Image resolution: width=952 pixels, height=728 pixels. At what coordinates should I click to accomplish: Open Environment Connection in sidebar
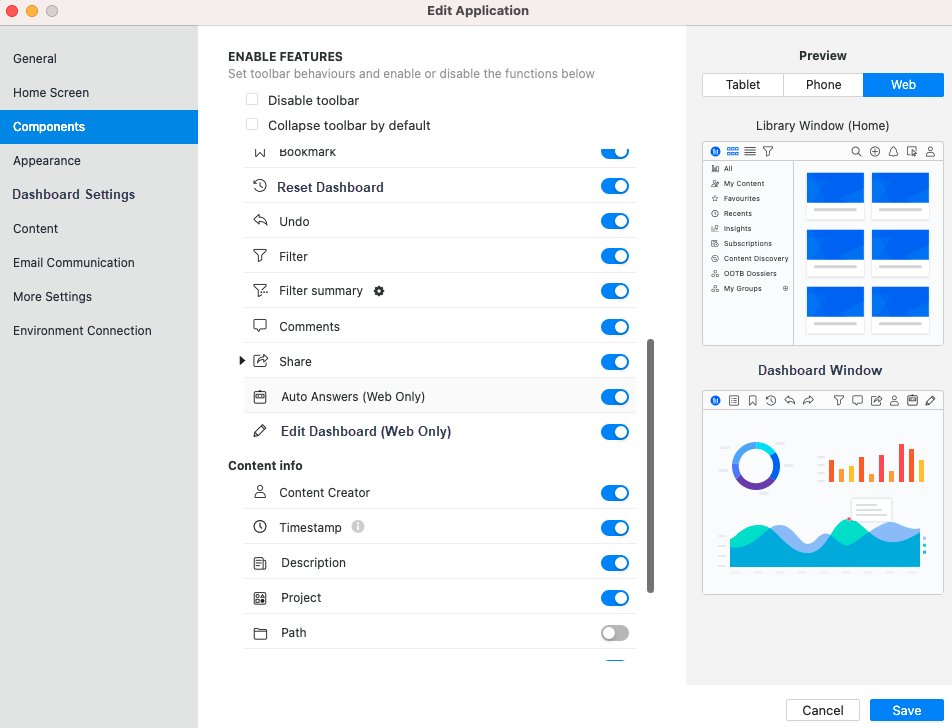[82, 331]
